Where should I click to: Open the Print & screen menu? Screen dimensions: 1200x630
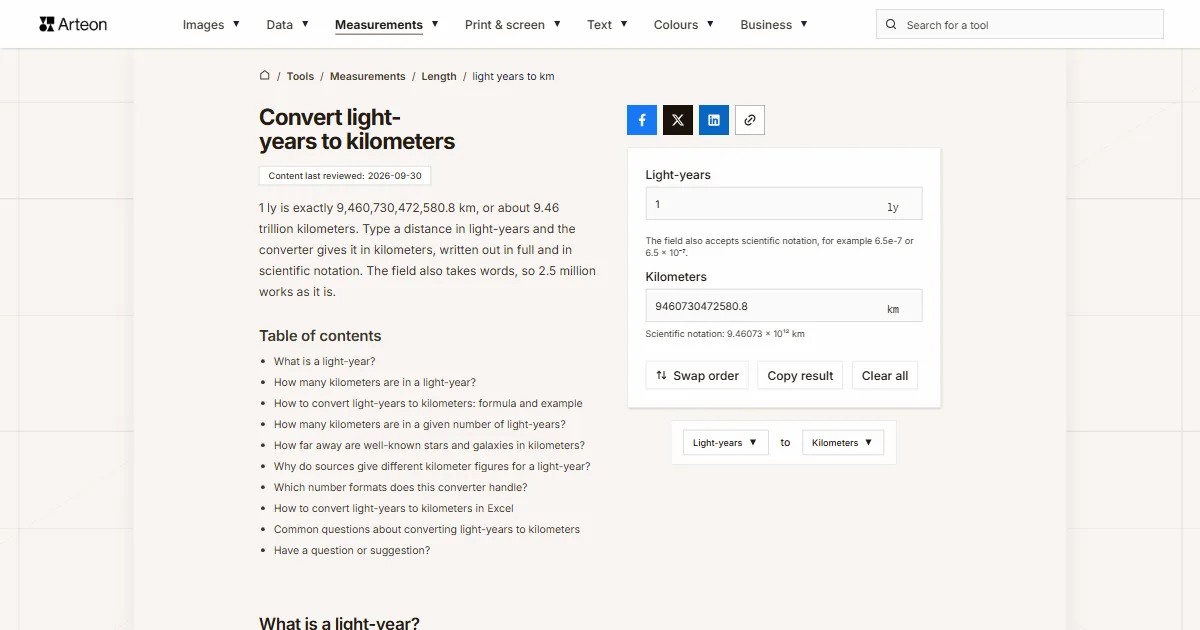pyautogui.click(x=513, y=25)
